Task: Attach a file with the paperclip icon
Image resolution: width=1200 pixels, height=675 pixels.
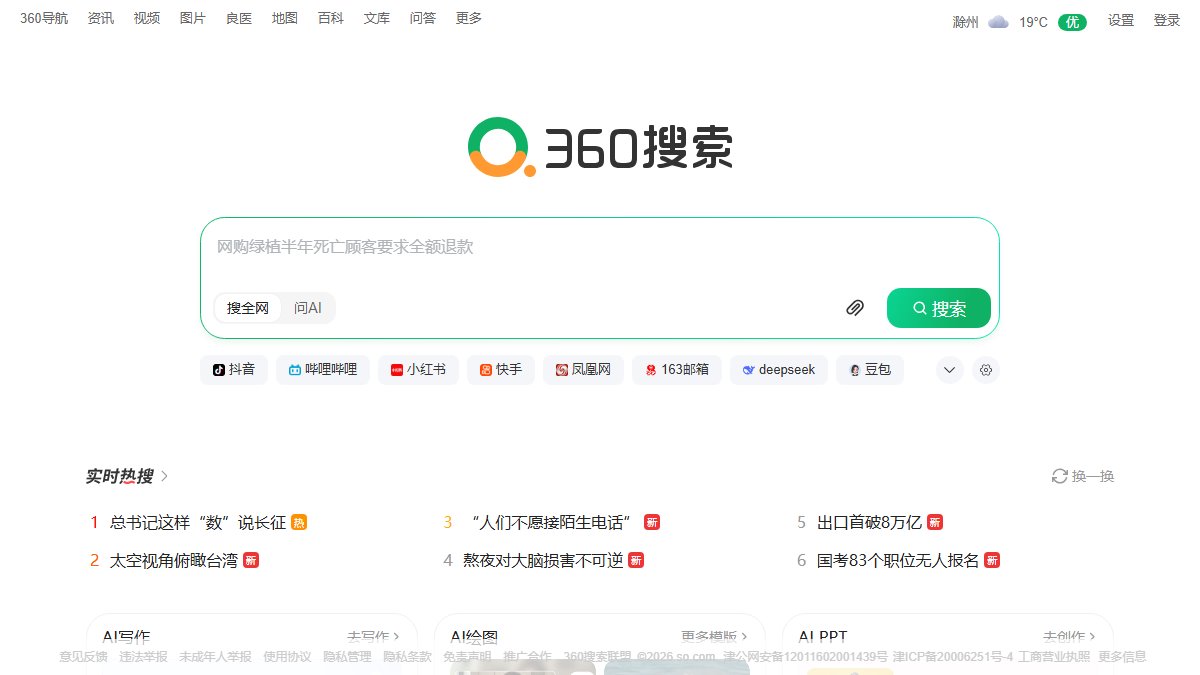Action: [855, 308]
